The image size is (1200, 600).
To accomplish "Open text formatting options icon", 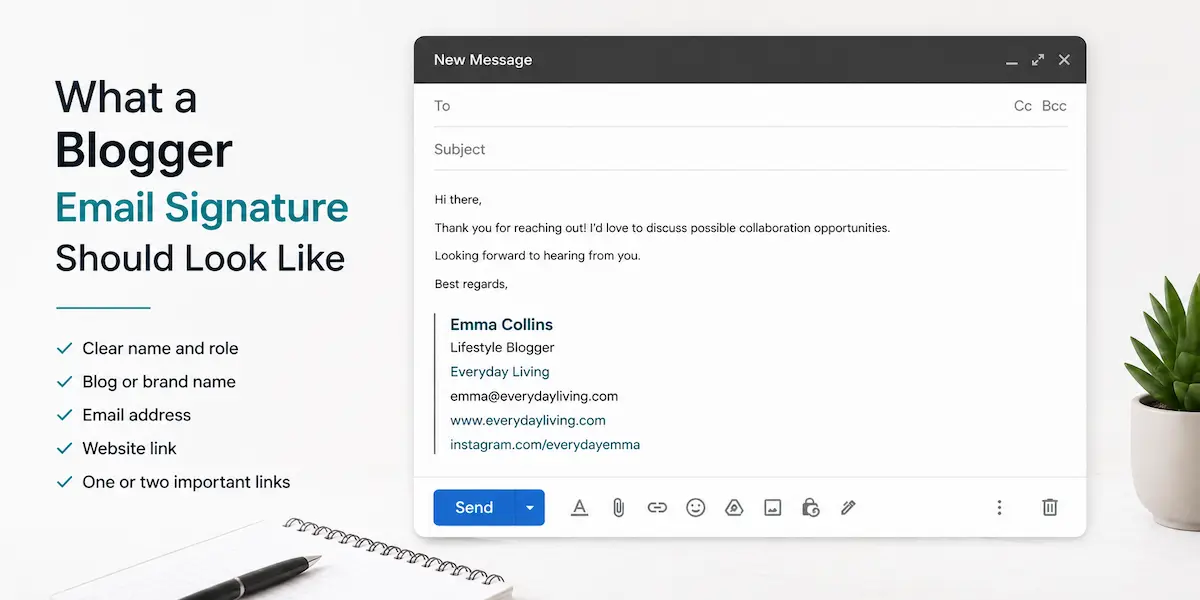I will pyautogui.click(x=579, y=508).
